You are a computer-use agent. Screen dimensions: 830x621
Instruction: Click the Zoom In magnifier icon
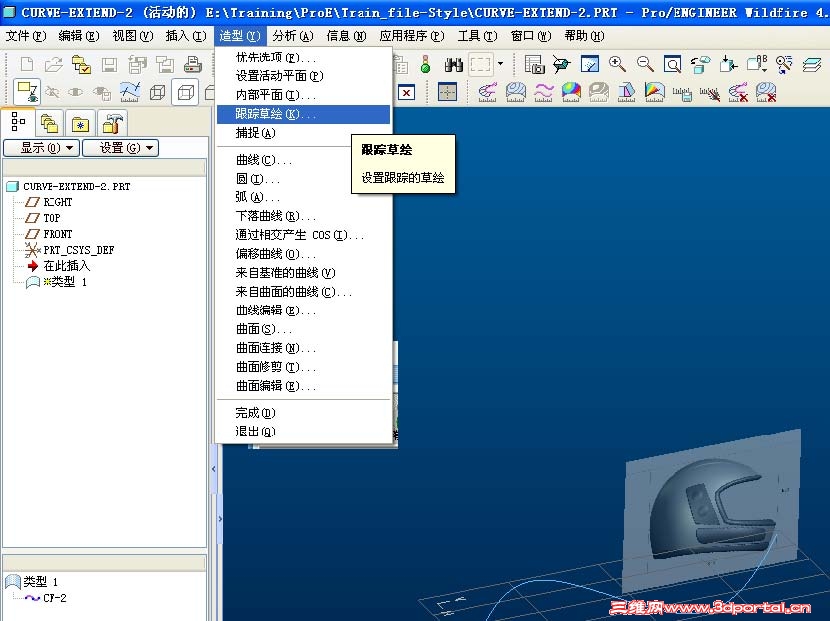pyautogui.click(x=617, y=65)
